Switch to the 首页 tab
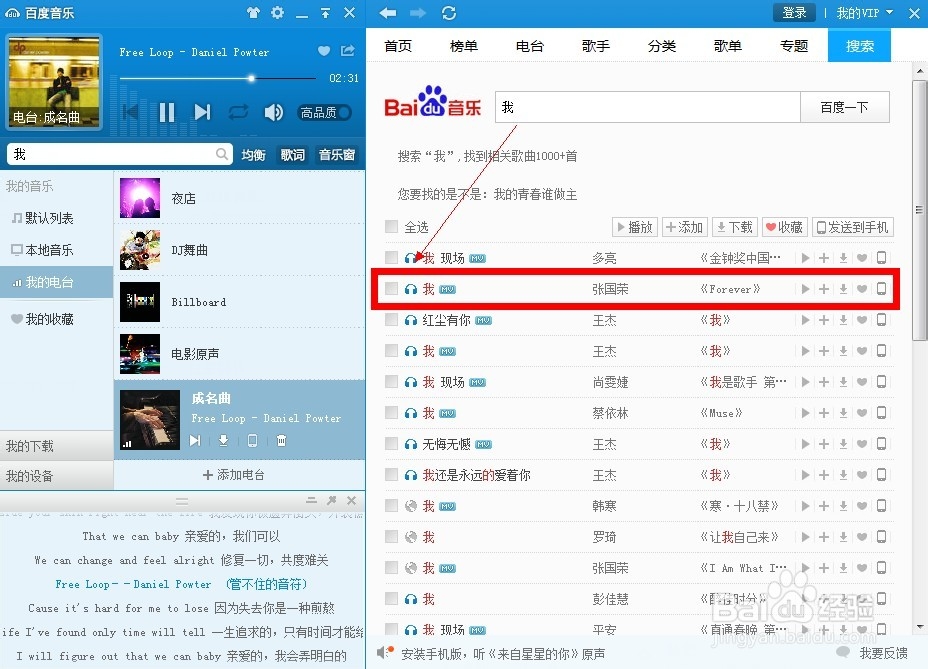The width and height of the screenshot is (928, 669). click(398, 46)
